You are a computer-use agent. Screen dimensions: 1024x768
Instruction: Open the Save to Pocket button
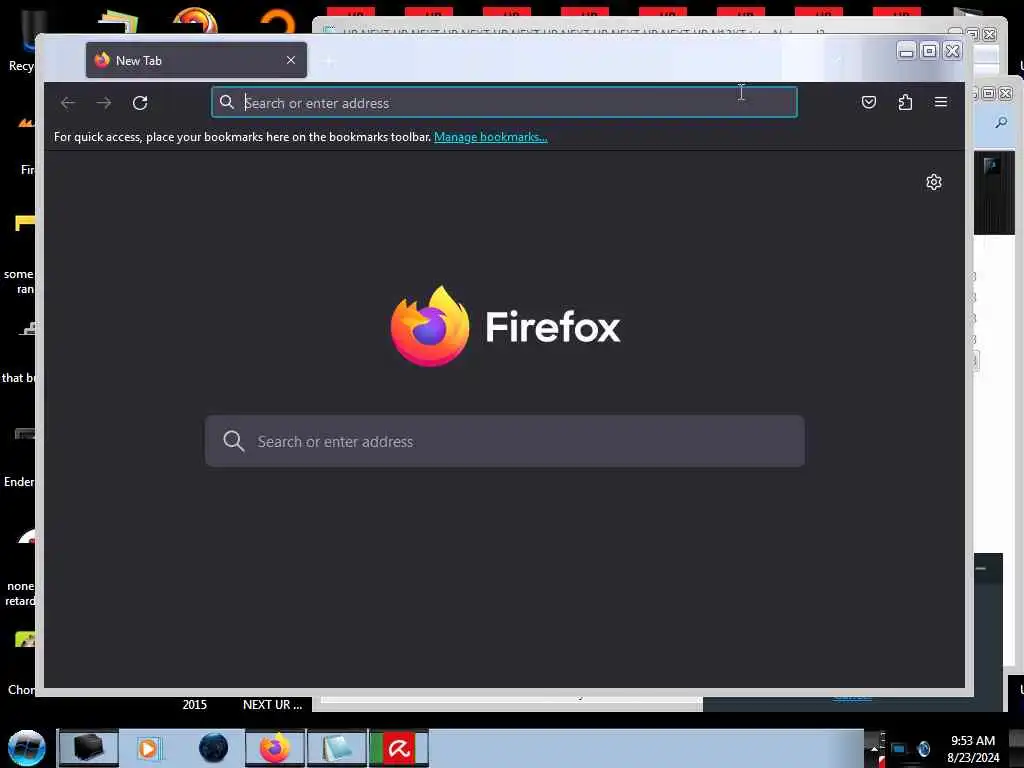(x=869, y=102)
